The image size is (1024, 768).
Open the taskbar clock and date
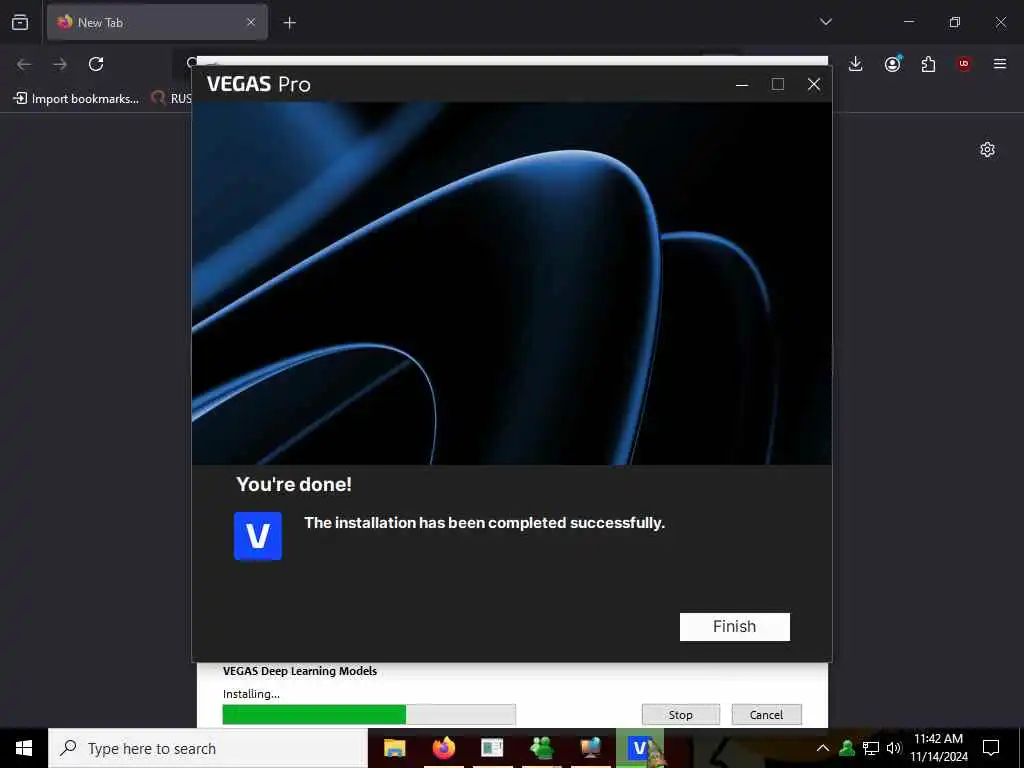tap(938, 748)
